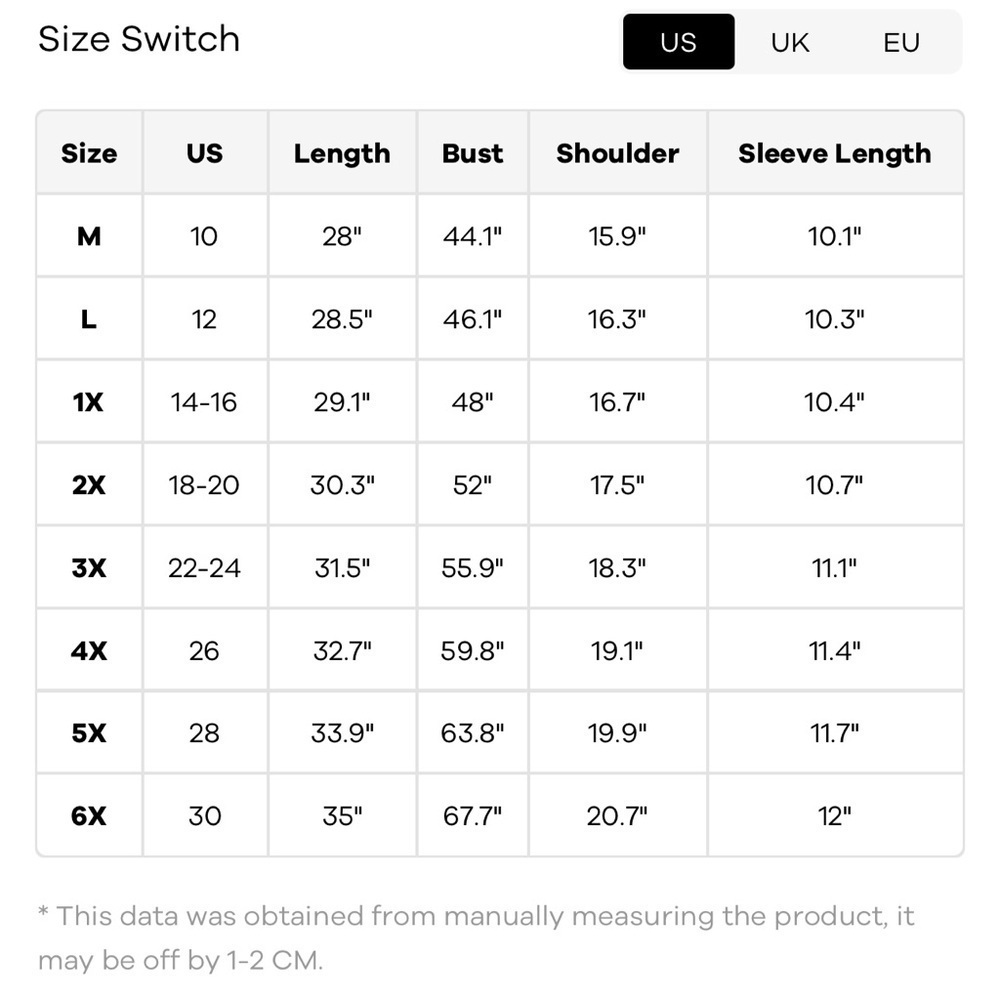The image size is (1000, 1000).
Task: Click the Sleeve Length column header
Action: point(835,153)
